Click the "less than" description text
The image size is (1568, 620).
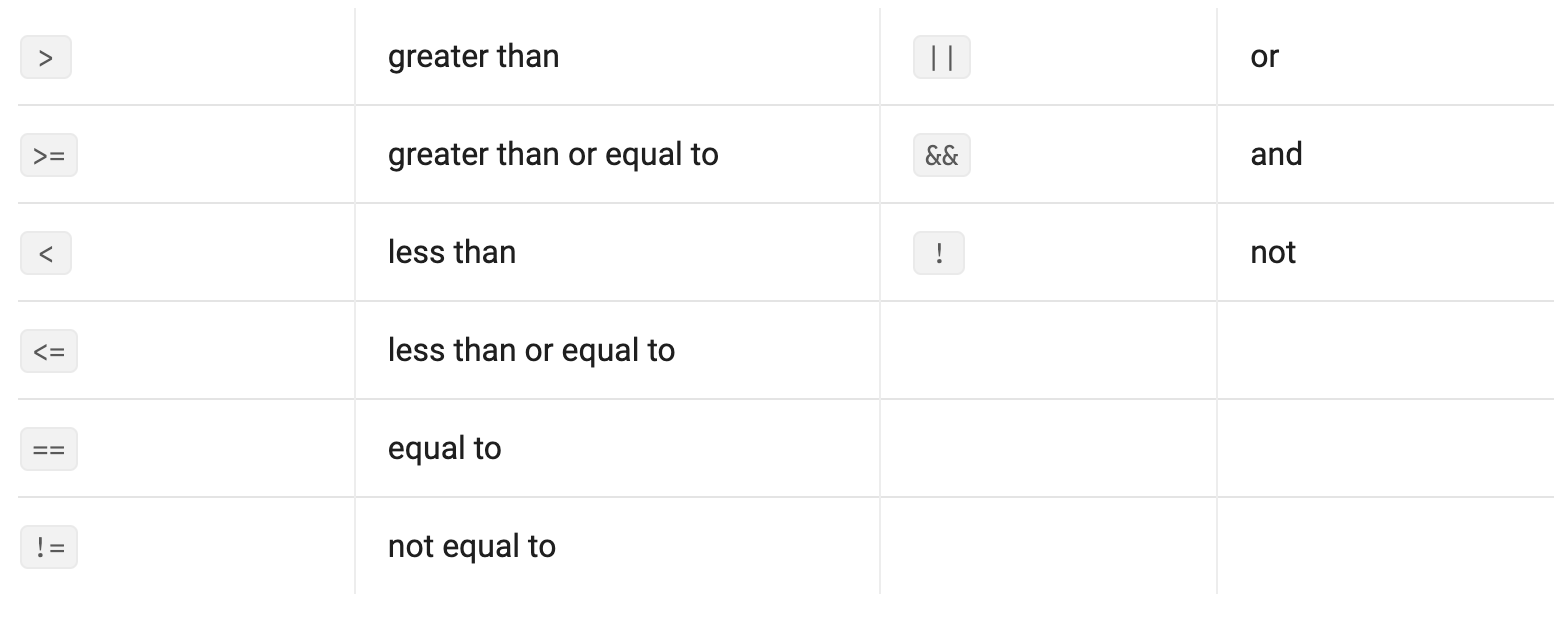pyautogui.click(x=452, y=252)
